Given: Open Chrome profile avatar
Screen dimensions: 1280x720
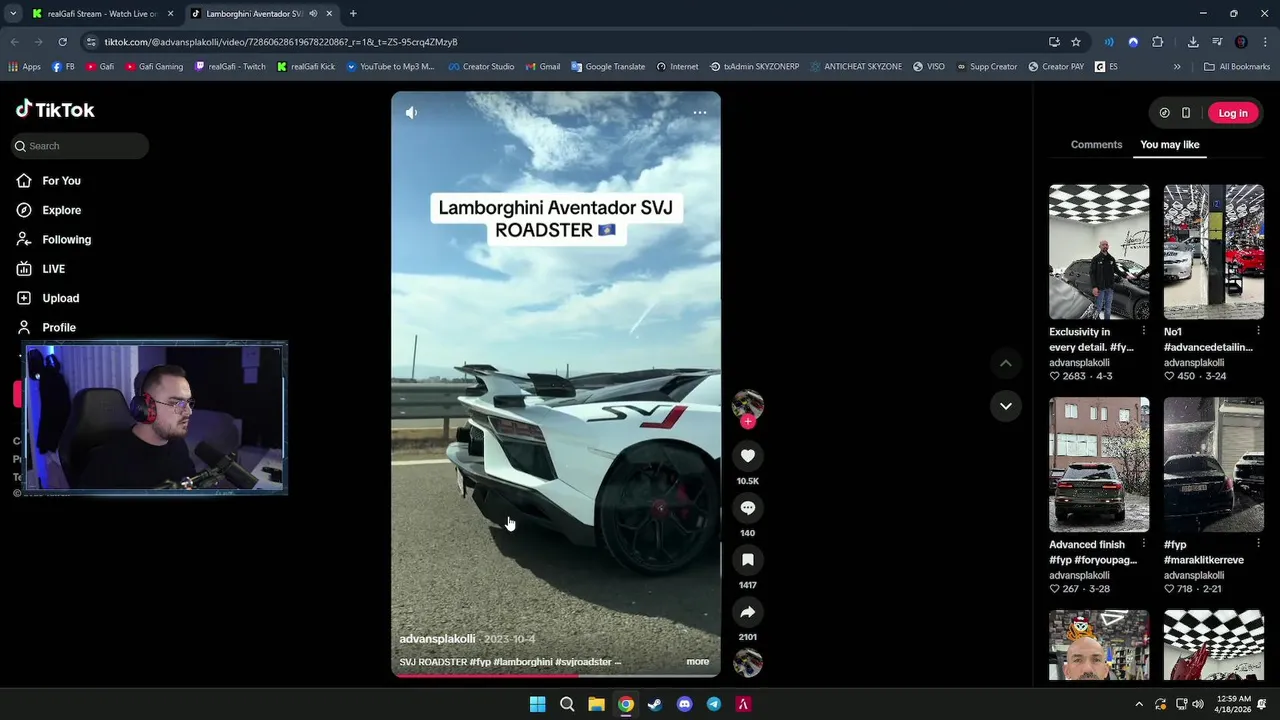Looking at the screenshot, I should click(1241, 42).
